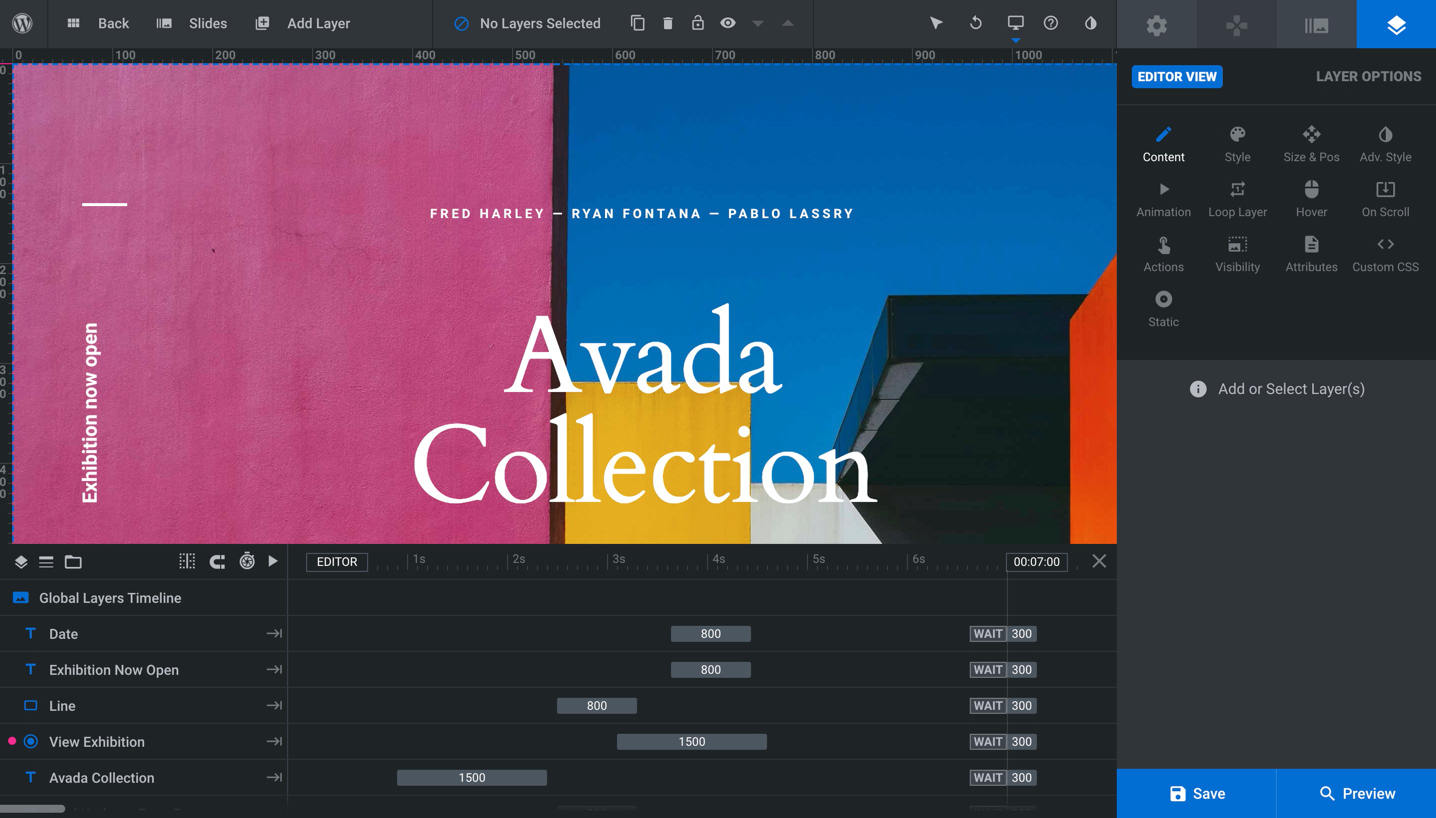The width and height of the screenshot is (1436, 818).
Task: Open the Add Layer menu
Action: pos(303,23)
